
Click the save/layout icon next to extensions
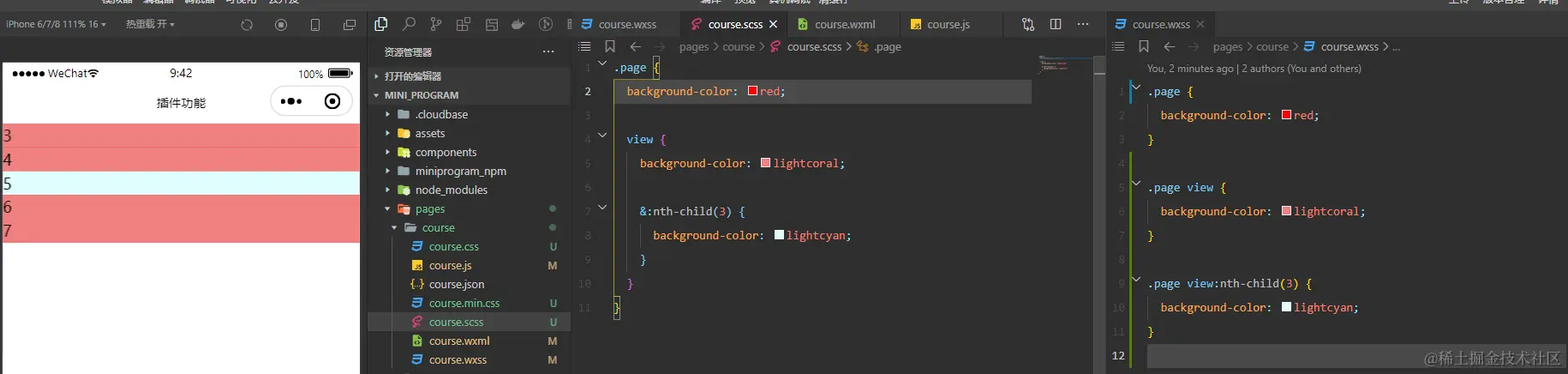coord(492,25)
